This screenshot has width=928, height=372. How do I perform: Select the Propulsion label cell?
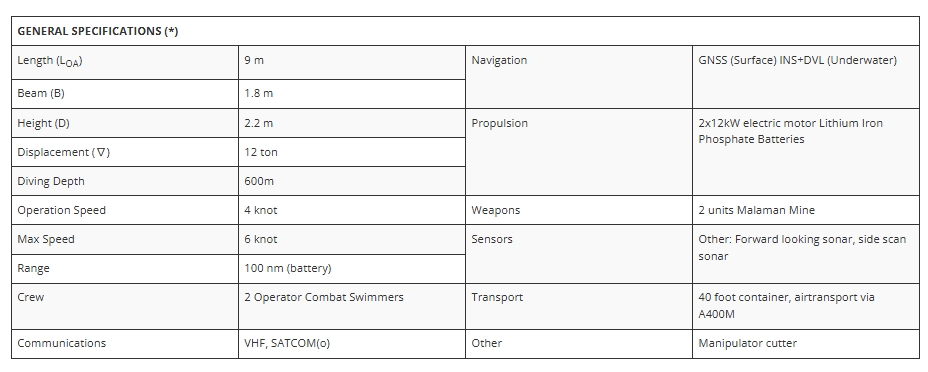(x=579, y=152)
